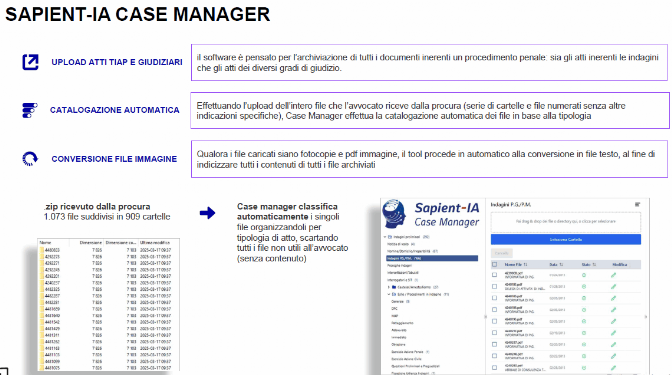Open the menu icon next to Indagini P.G./P.M. header

637,205
